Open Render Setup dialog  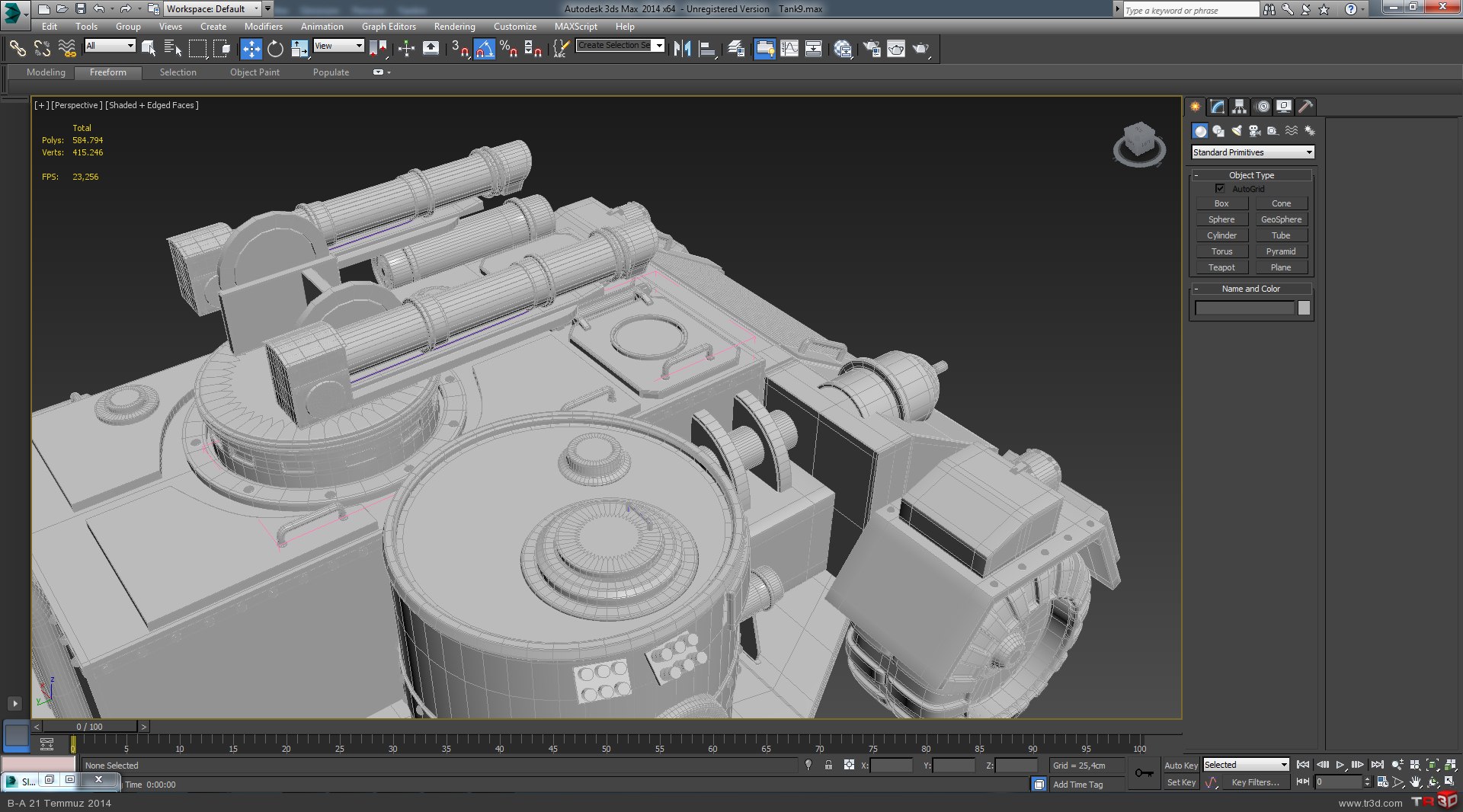pyautogui.click(x=871, y=49)
